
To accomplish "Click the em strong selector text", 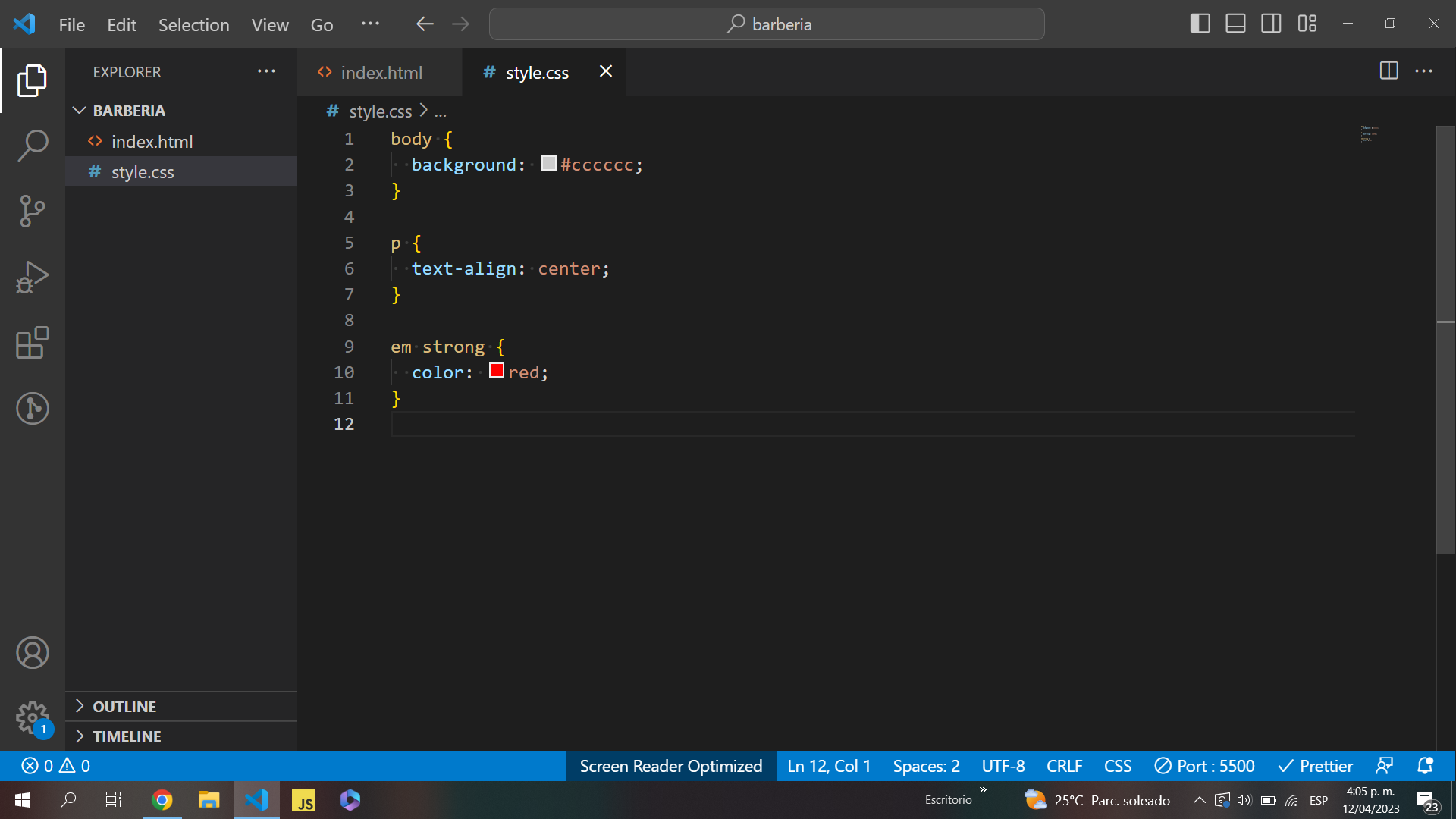I will (438, 347).
